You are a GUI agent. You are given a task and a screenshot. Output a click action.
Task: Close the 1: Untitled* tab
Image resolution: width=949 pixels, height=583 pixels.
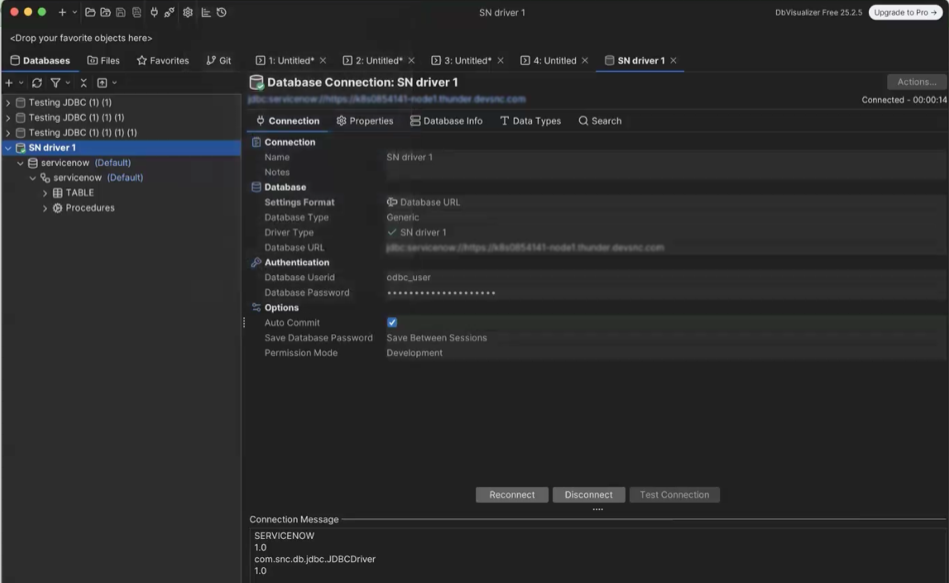pyautogui.click(x=323, y=61)
